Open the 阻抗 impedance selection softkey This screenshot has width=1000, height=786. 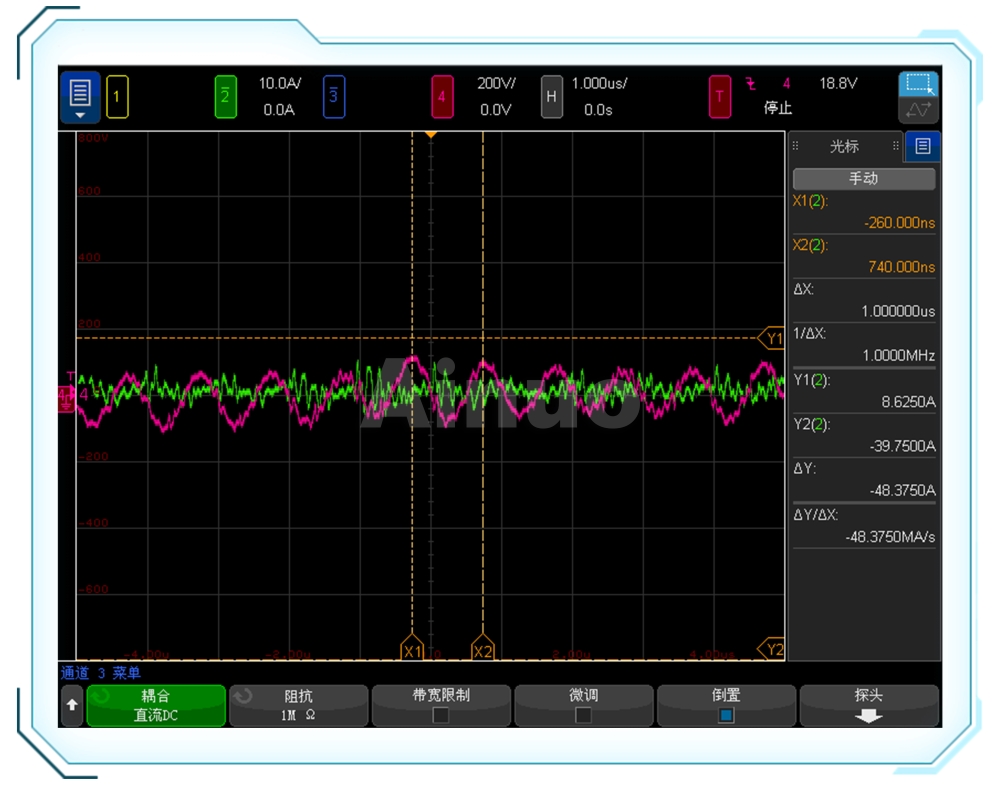pyautogui.click(x=298, y=705)
